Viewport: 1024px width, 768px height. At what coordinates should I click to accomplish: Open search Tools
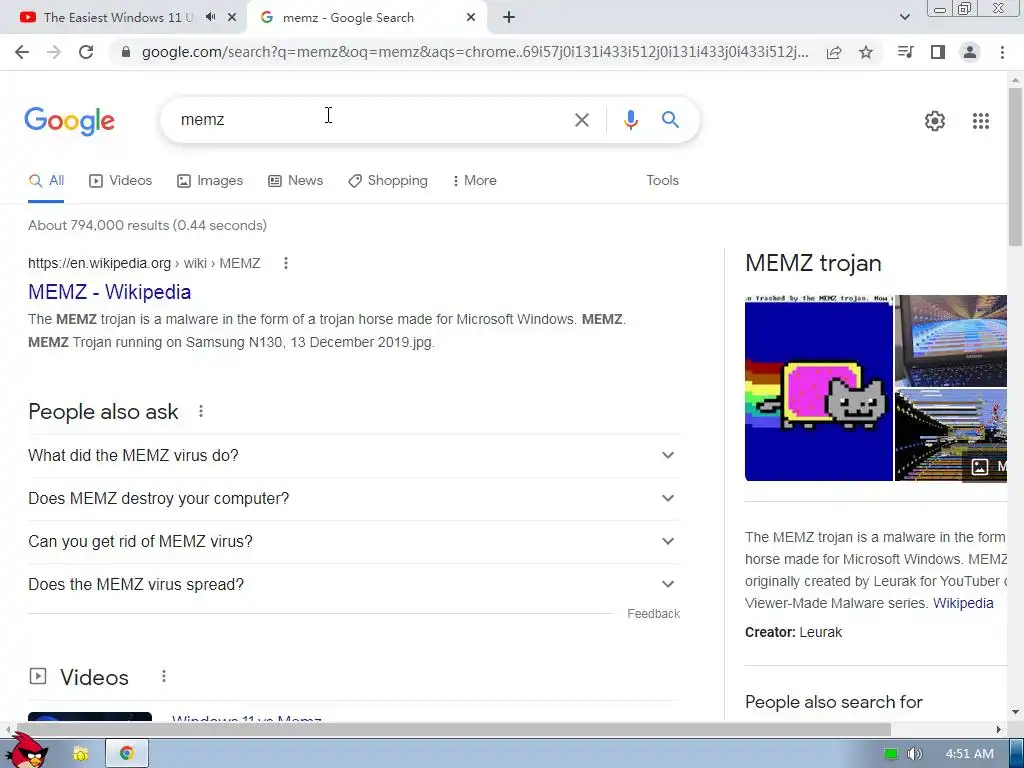click(x=662, y=181)
